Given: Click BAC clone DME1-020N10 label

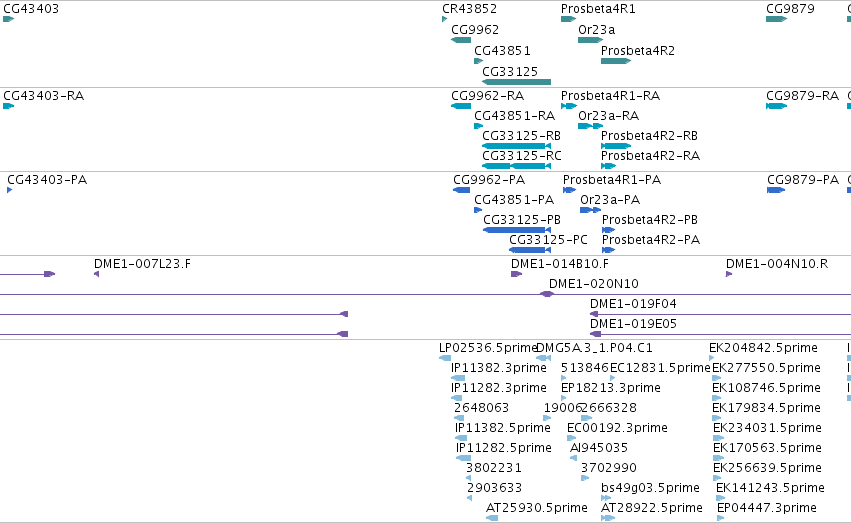Looking at the screenshot, I should point(594,284).
